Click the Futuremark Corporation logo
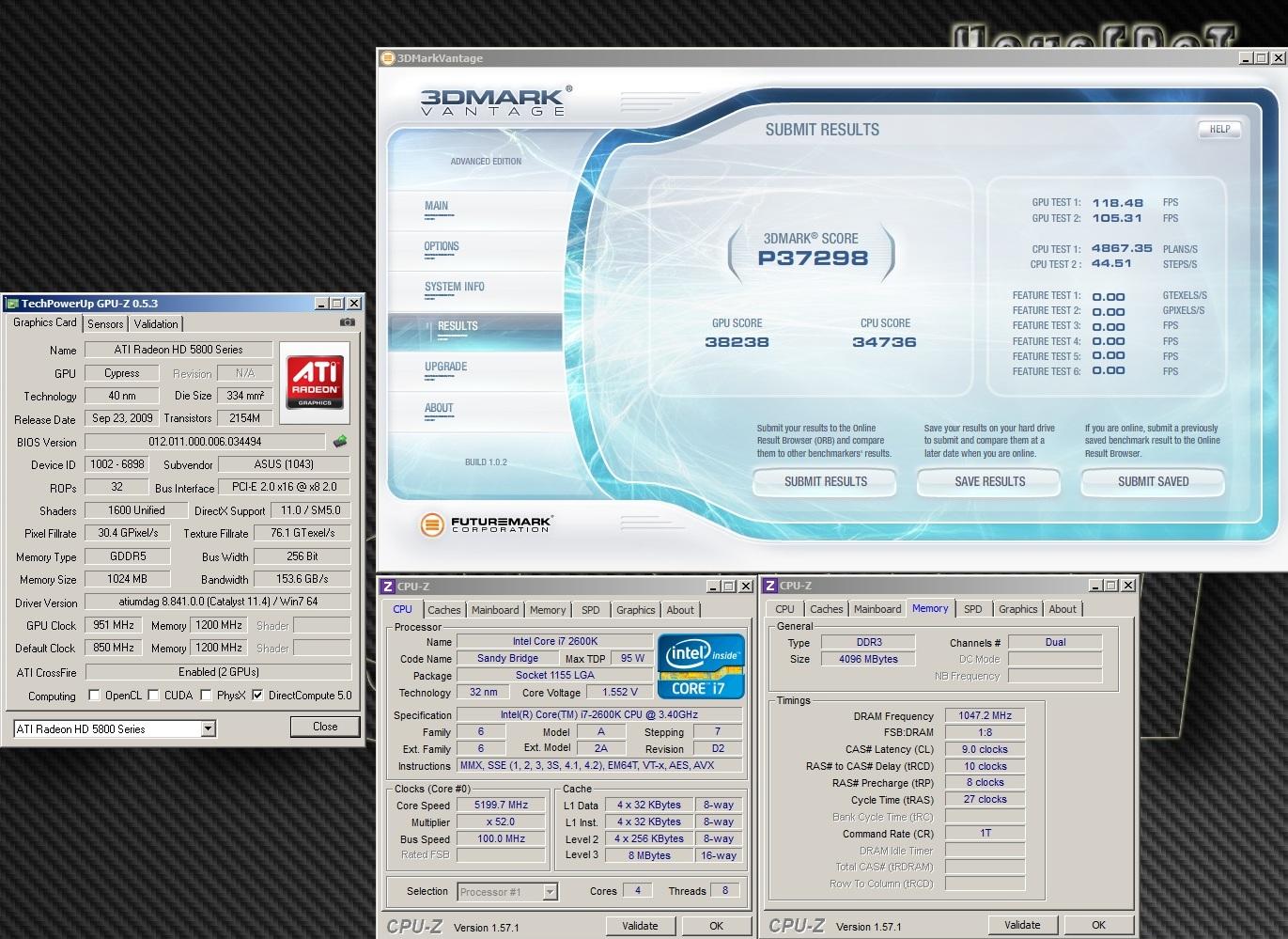The image size is (1288, 939). [x=487, y=524]
